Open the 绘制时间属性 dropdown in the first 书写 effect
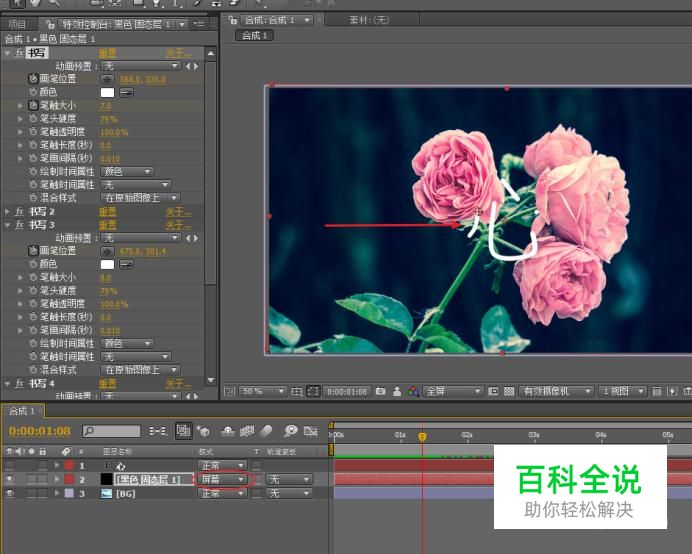Image resolution: width=692 pixels, height=554 pixels. [127, 172]
